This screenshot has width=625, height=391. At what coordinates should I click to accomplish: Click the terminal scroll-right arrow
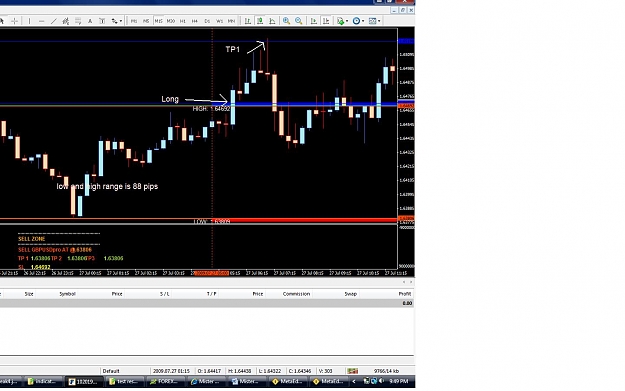pyautogui.click(x=411, y=282)
